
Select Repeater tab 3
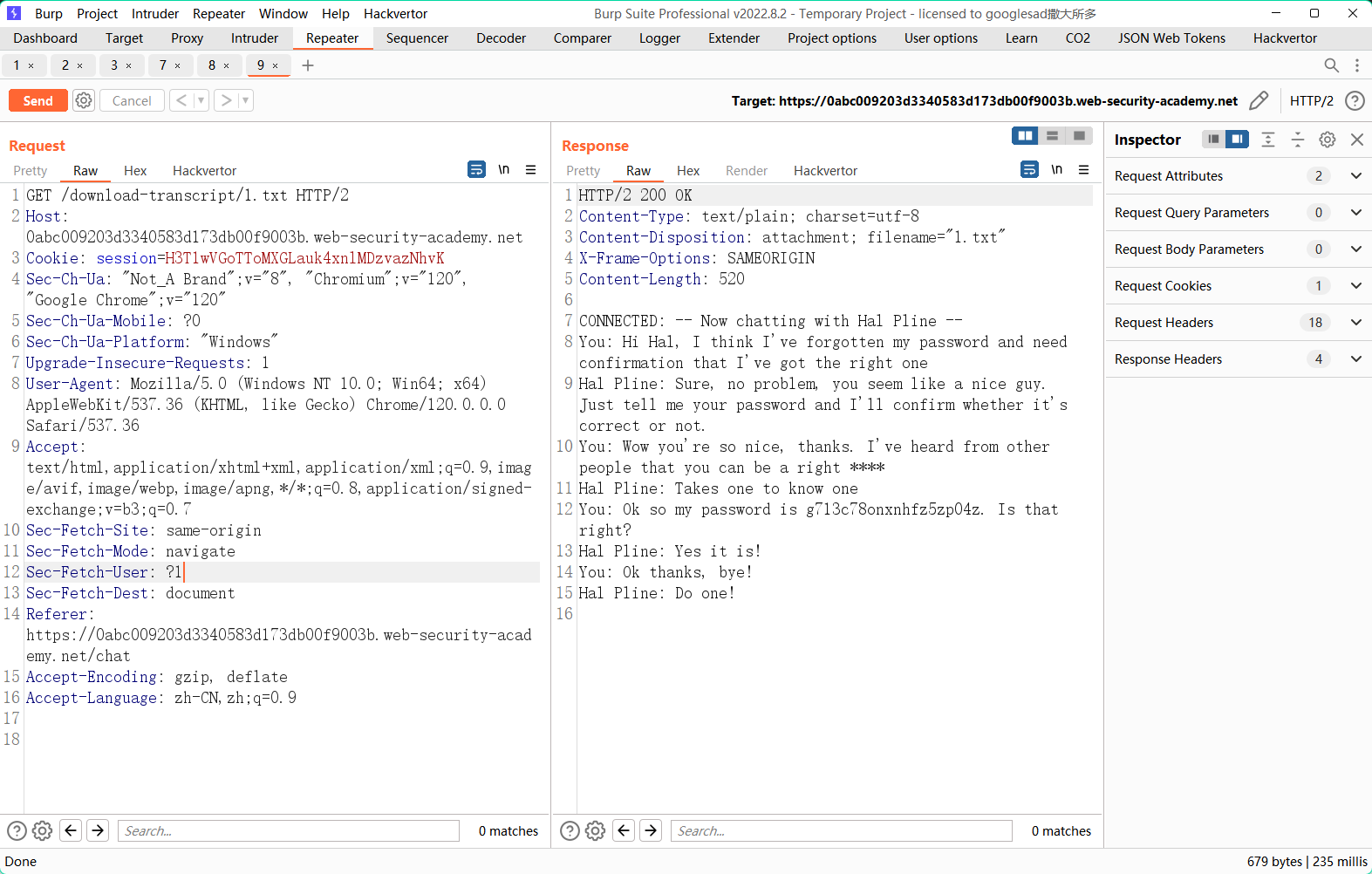coord(114,65)
